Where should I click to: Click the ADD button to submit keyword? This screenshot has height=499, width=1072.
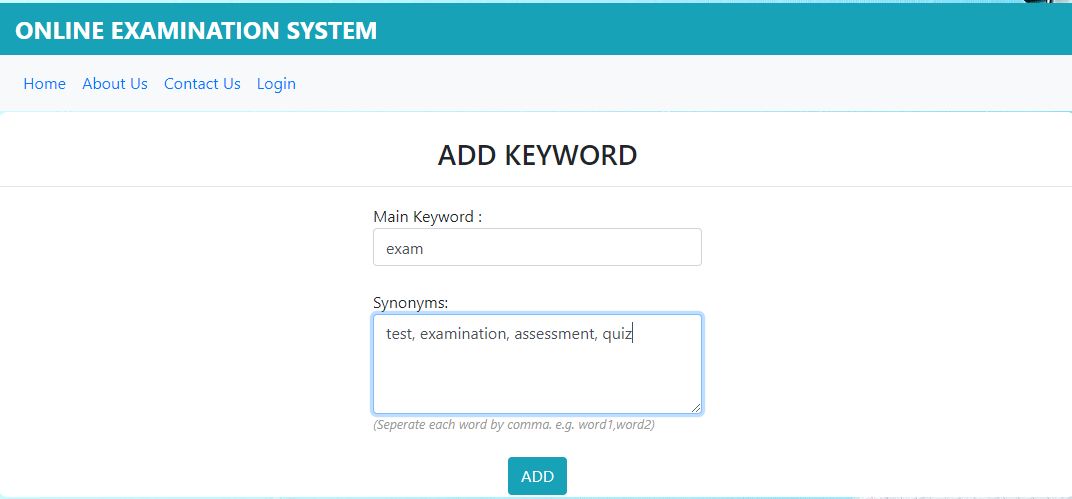pos(537,476)
